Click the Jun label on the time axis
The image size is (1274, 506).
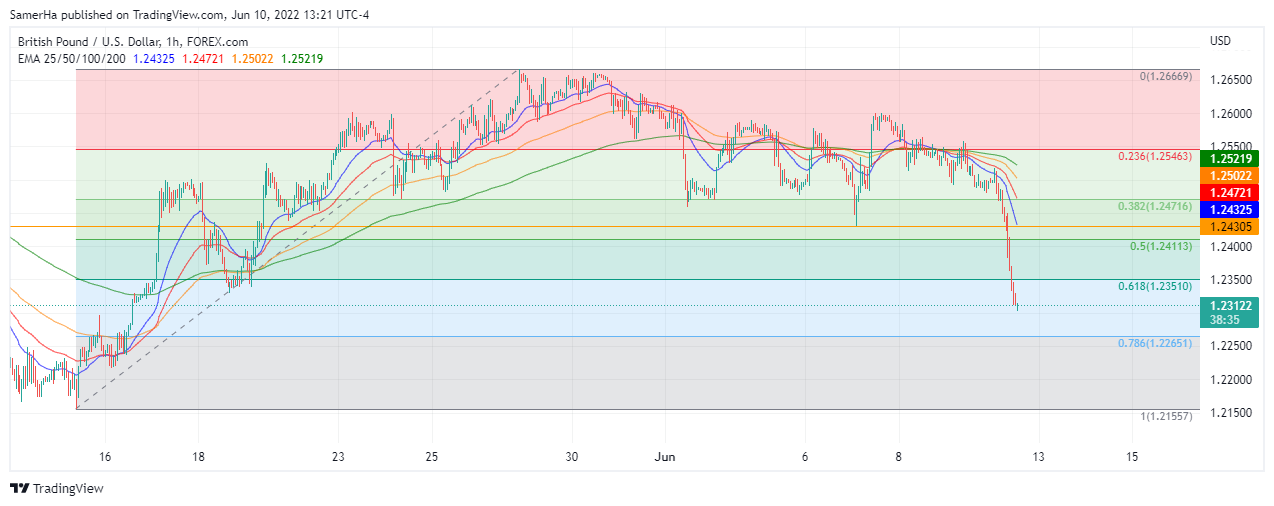click(664, 456)
